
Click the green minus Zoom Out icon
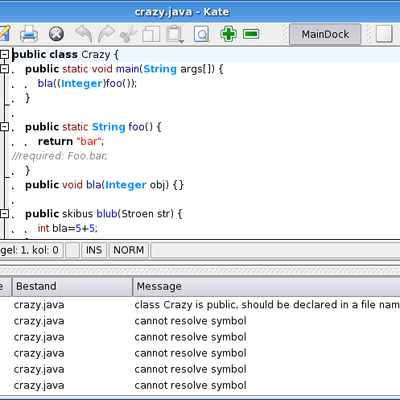click(251, 34)
